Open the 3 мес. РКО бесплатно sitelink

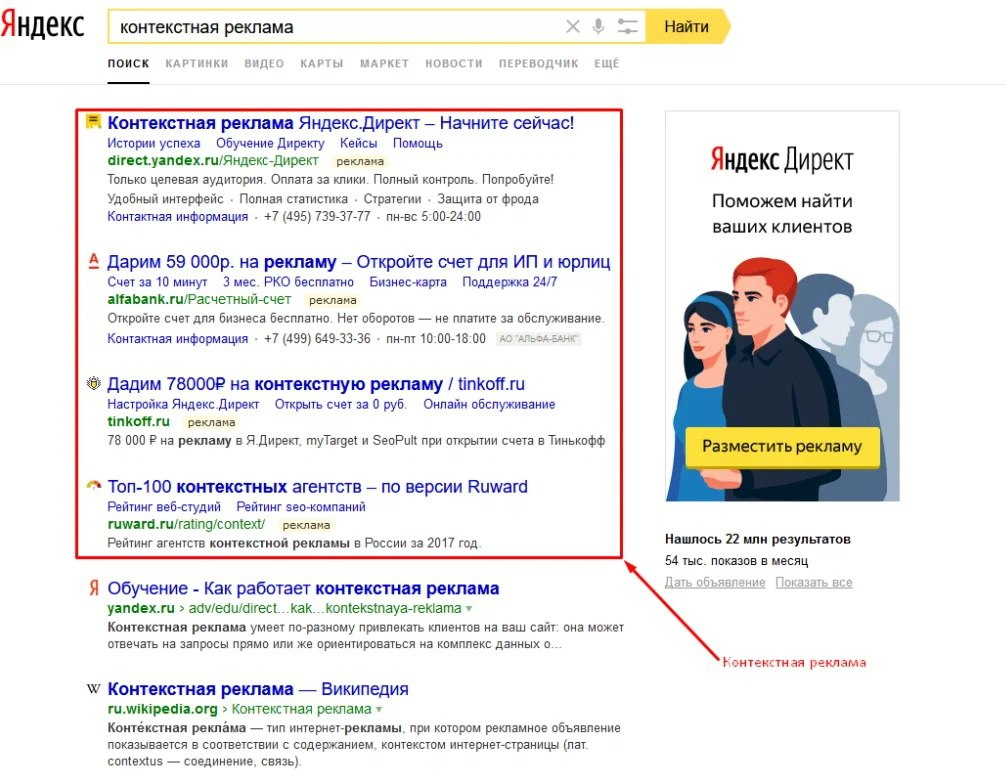pos(288,282)
